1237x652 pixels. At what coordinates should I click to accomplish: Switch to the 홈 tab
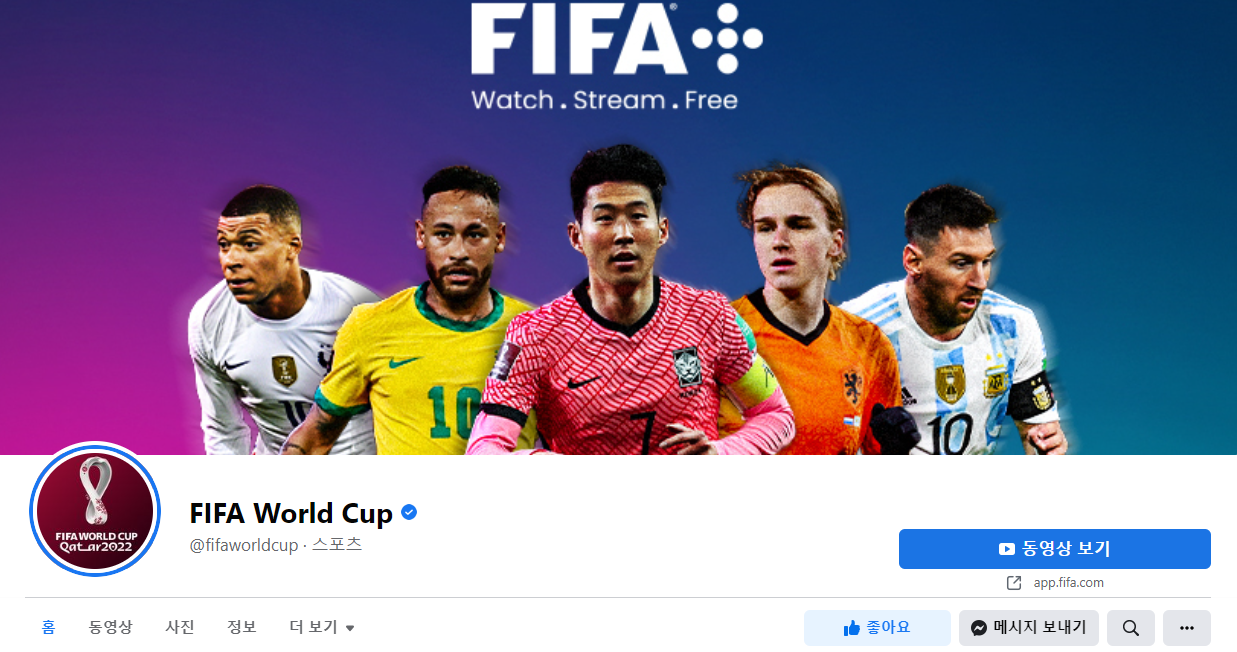click(x=48, y=628)
